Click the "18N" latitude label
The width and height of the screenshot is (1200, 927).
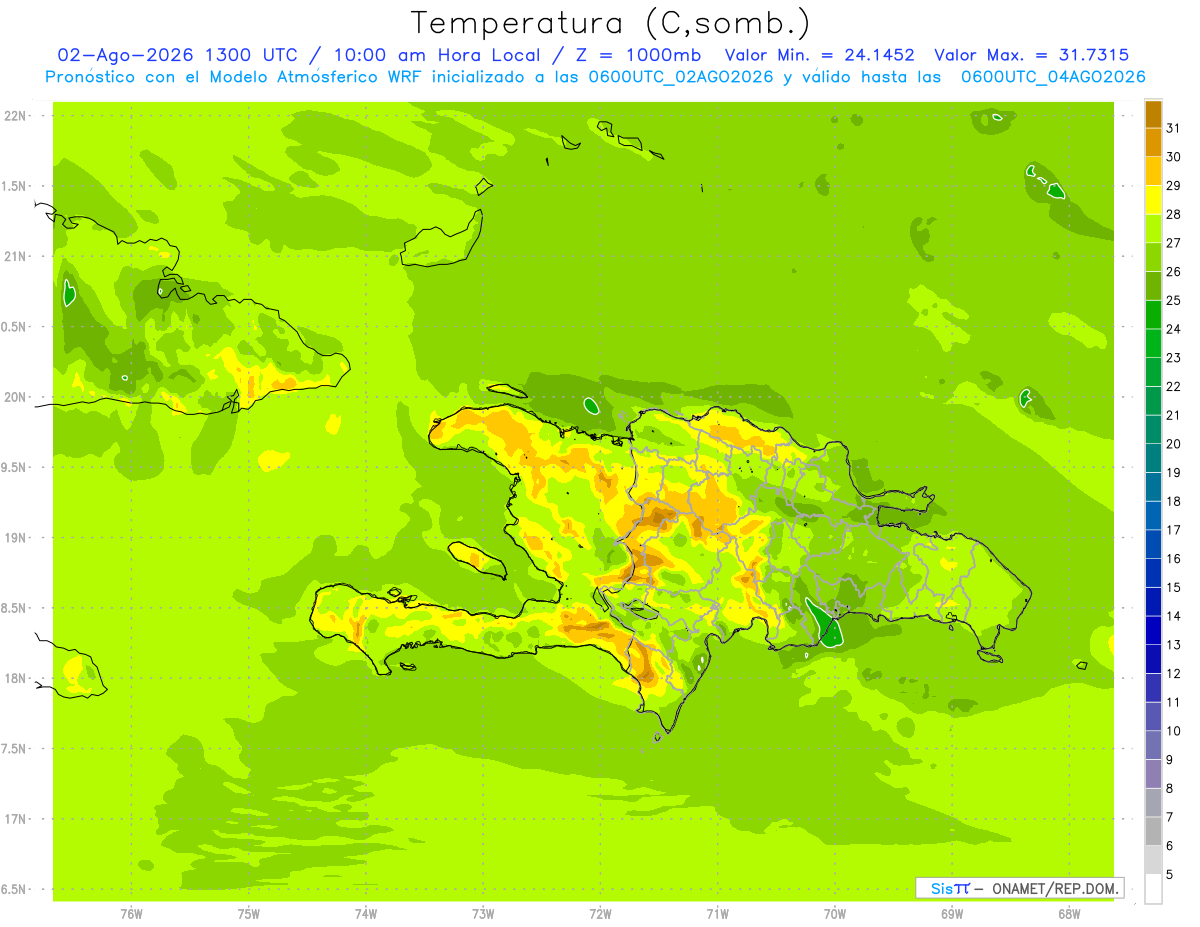point(17,679)
